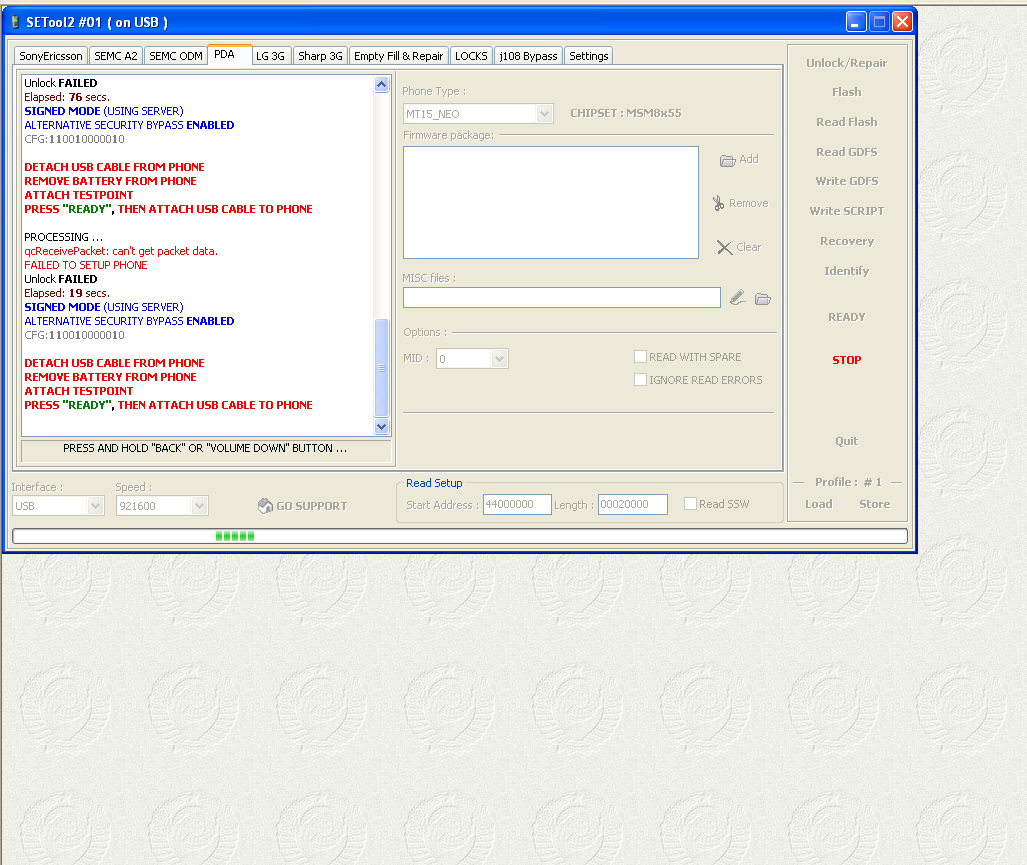Viewport: 1027px width, 865px height.
Task: Select the PDA tab
Action: [x=229, y=54]
